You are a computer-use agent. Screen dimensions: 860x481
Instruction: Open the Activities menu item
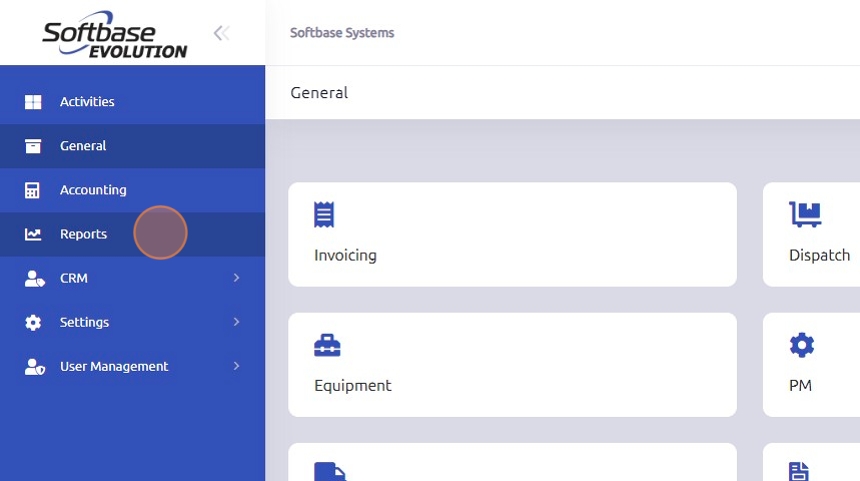pos(132,101)
